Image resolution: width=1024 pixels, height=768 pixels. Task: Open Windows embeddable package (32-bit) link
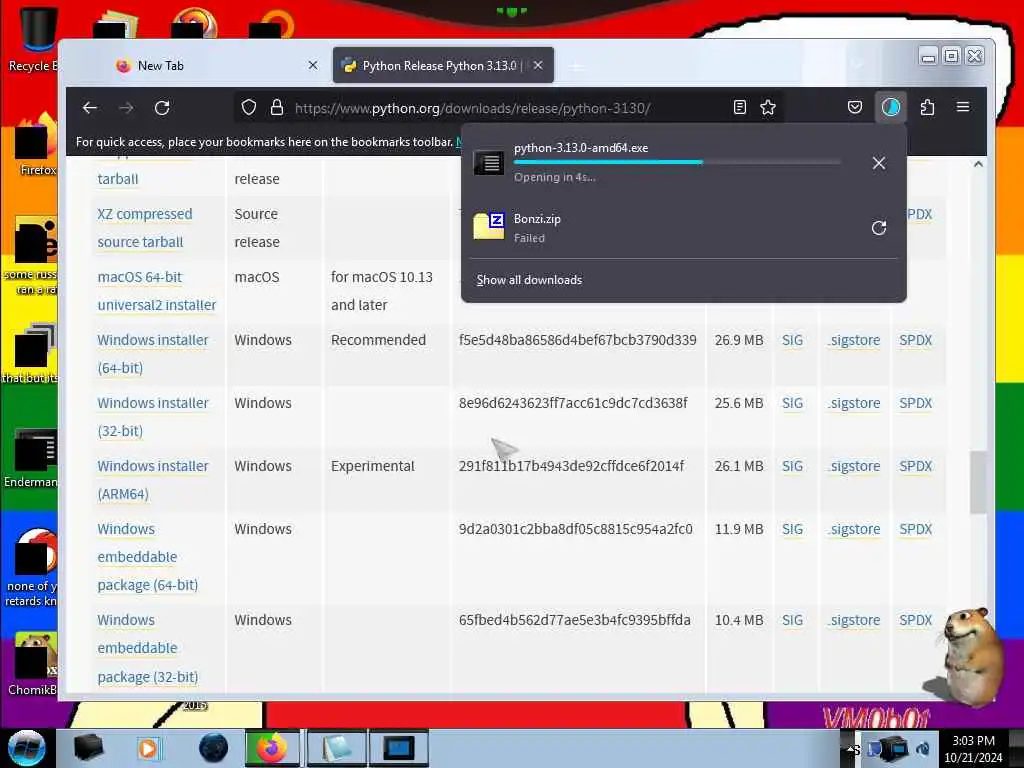pyautogui.click(x=148, y=648)
